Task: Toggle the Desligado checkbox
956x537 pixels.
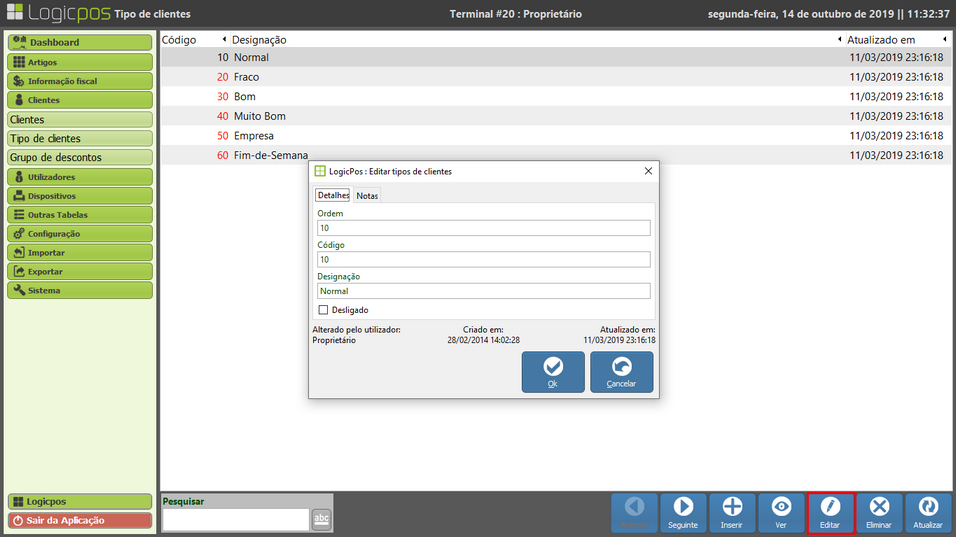Action: (x=323, y=310)
